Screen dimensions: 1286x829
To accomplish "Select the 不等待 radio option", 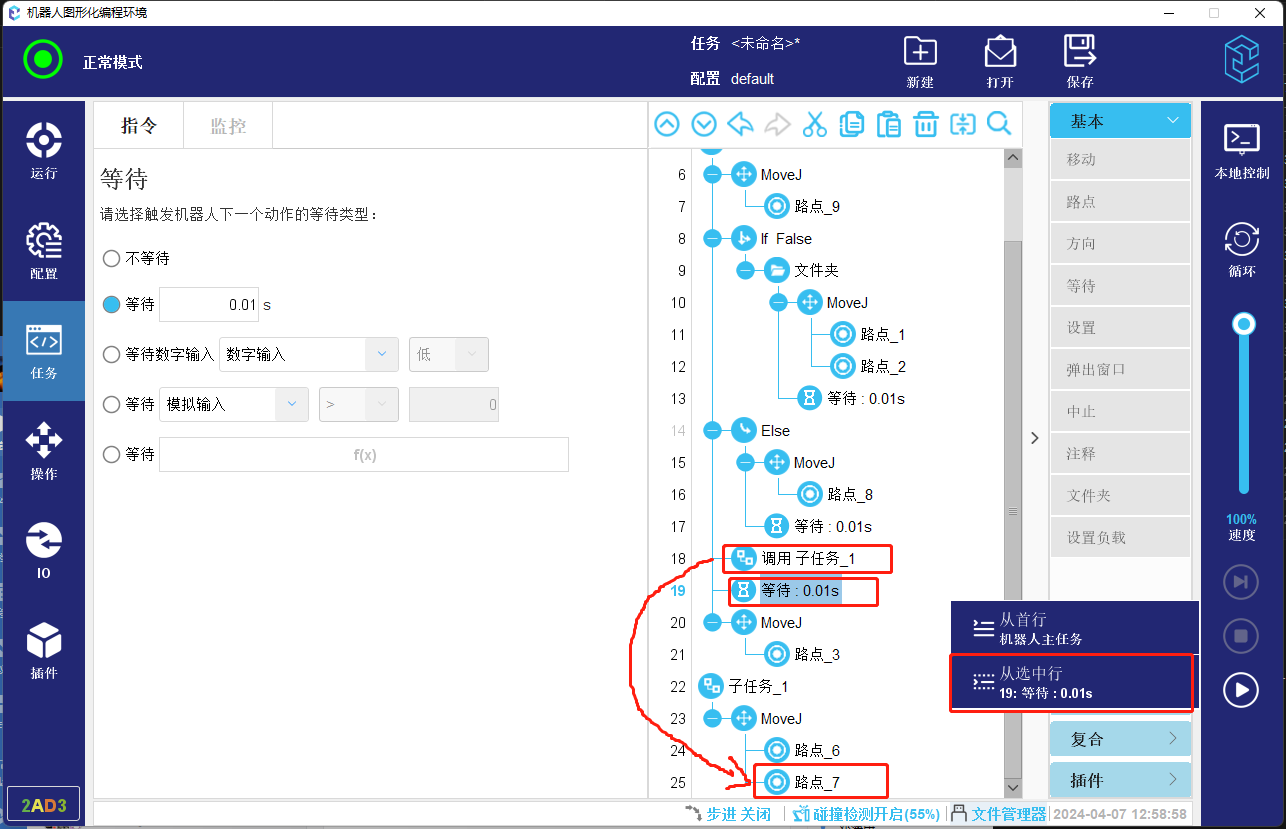I will pyautogui.click(x=112, y=259).
